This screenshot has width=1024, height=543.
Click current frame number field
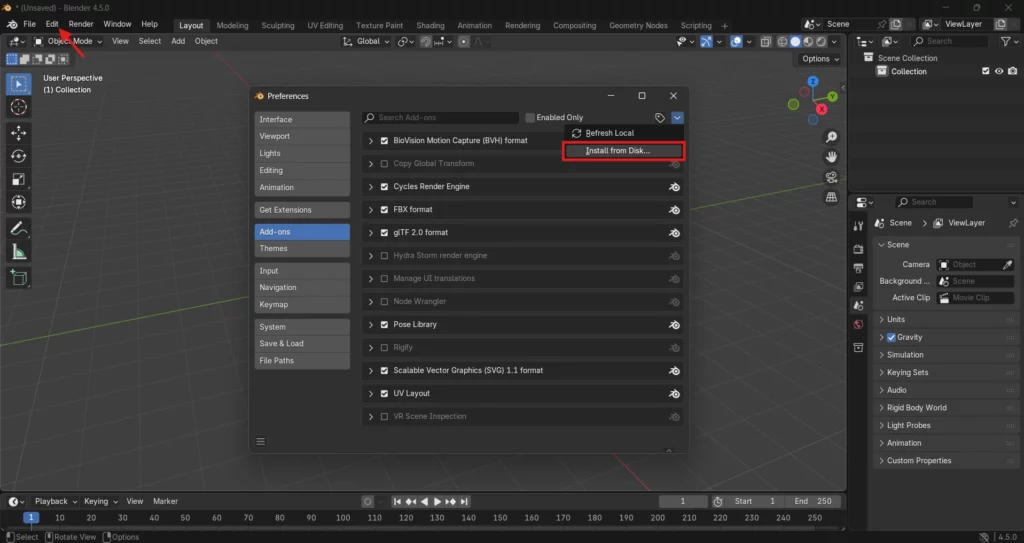pyautogui.click(x=683, y=501)
